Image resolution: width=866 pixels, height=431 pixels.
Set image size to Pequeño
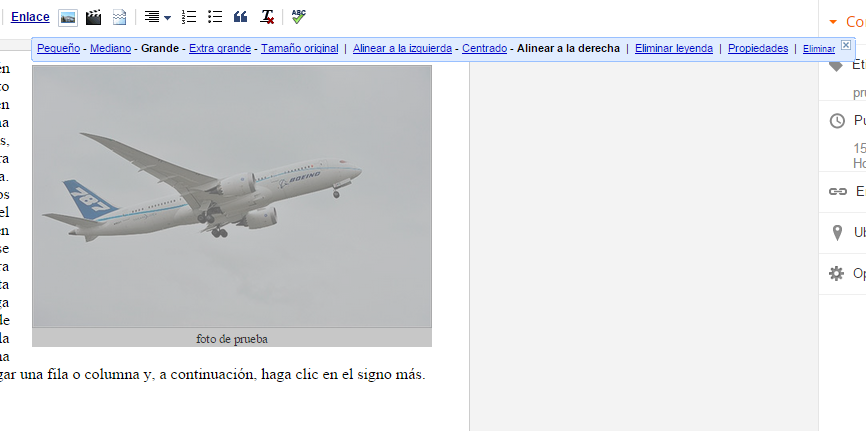pos(59,49)
